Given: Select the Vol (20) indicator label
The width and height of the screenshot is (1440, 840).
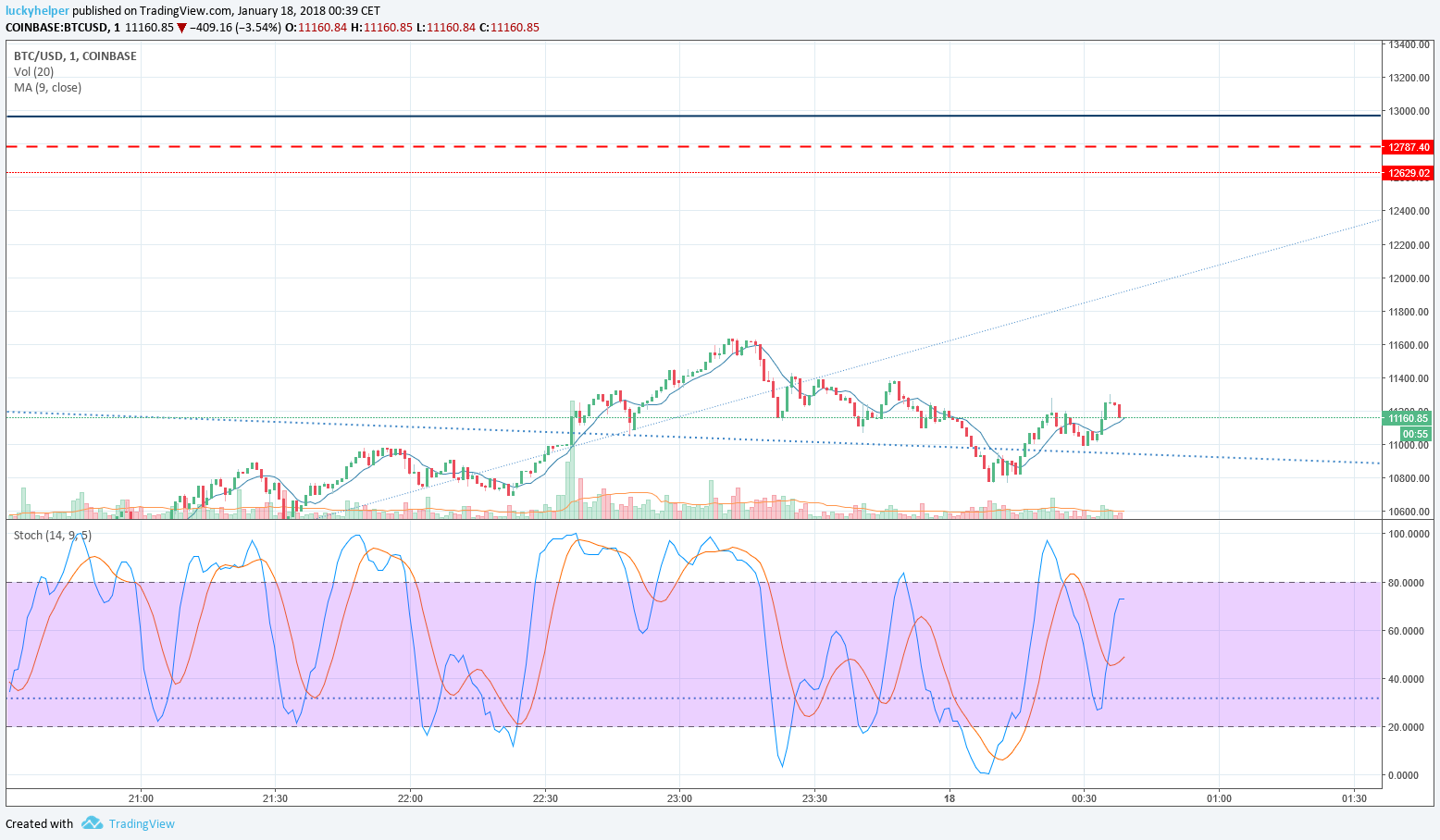Looking at the screenshot, I should (33, 72).
